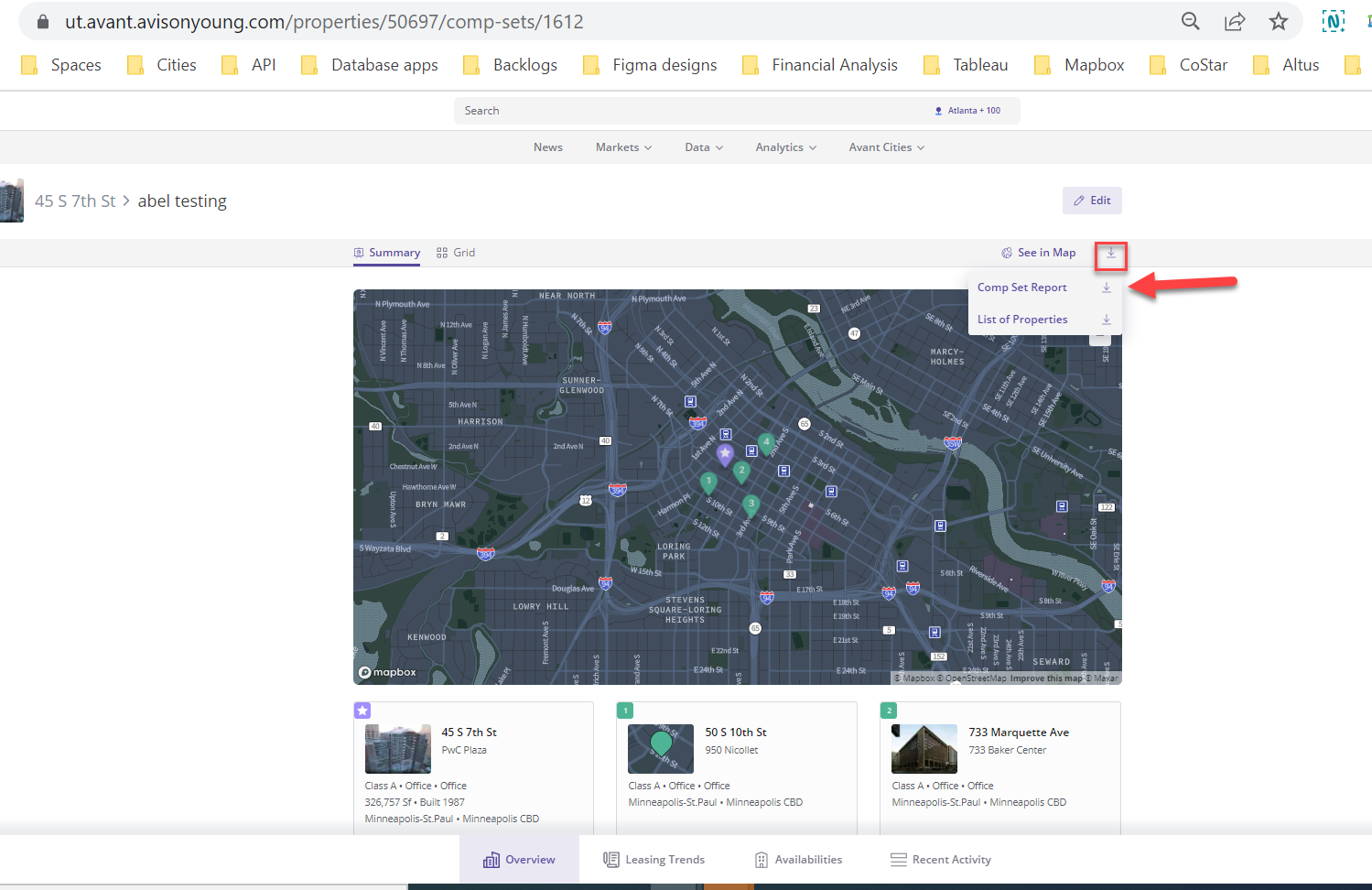Go to Availabilities section
This screenshot has height=890, width=1372.
click(798, 860)
